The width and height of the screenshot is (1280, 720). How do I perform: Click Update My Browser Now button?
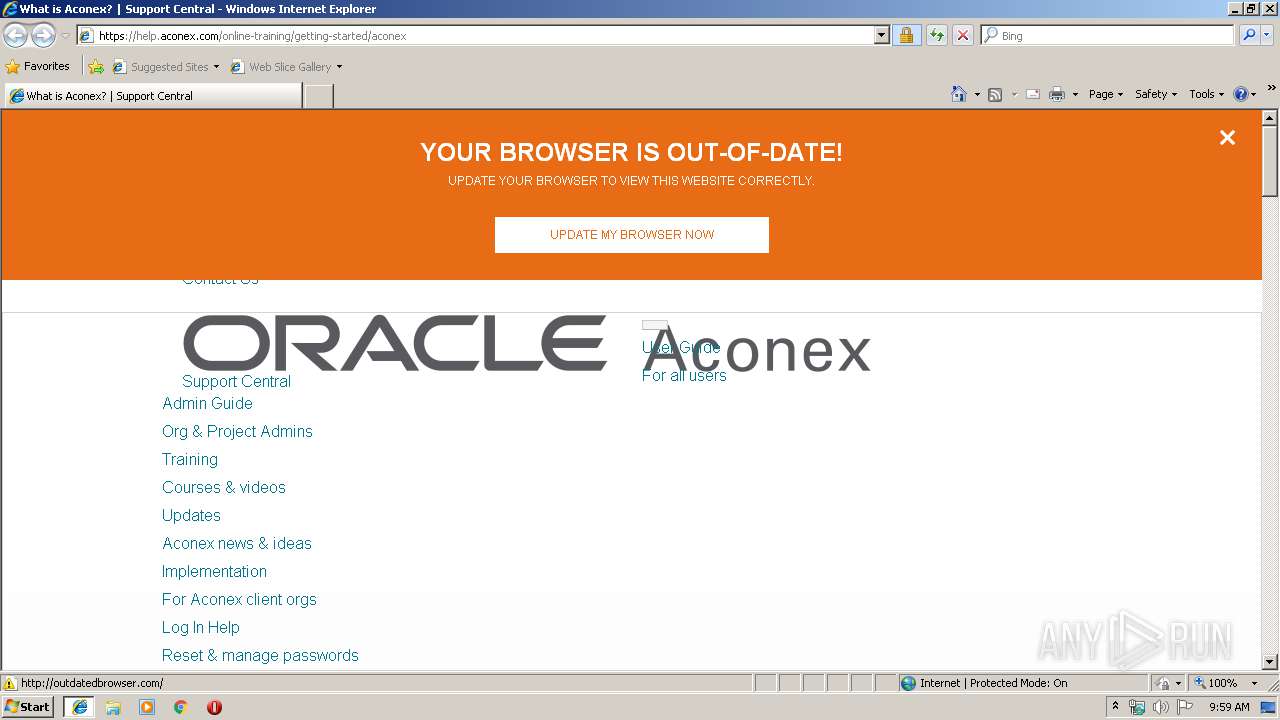tap(632, 235)
